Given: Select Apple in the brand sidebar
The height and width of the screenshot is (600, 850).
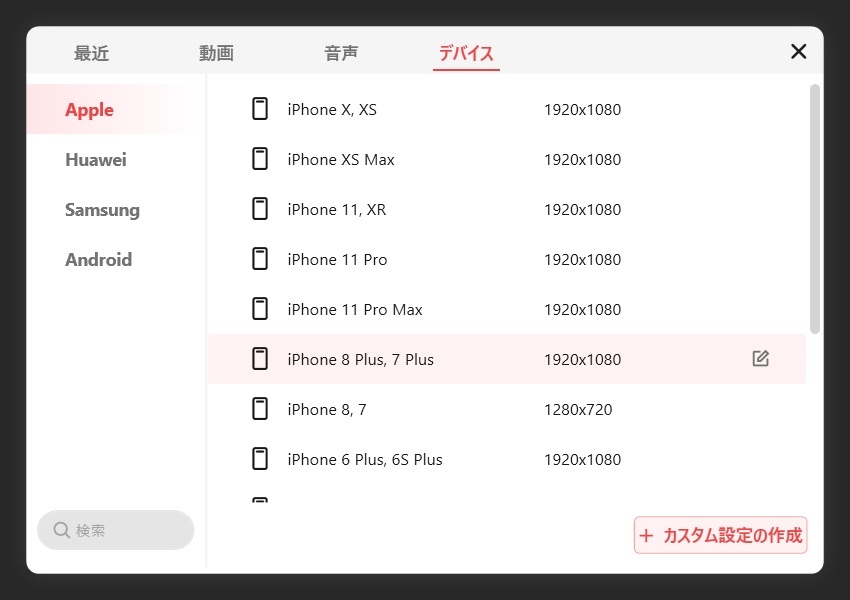Looking at the screenshot, I should (x=90, y=110).
